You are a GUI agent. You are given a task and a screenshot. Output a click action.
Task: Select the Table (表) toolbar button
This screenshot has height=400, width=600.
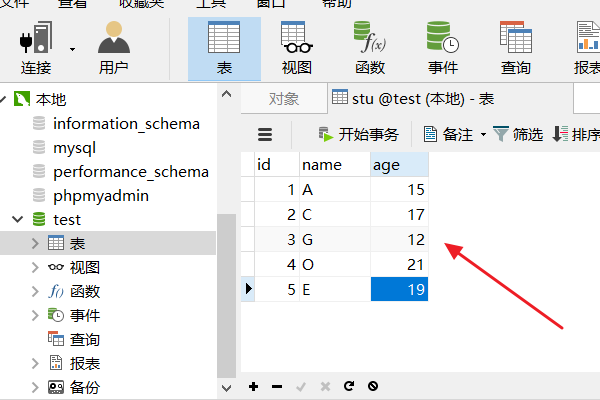click(x=224, y=48)
